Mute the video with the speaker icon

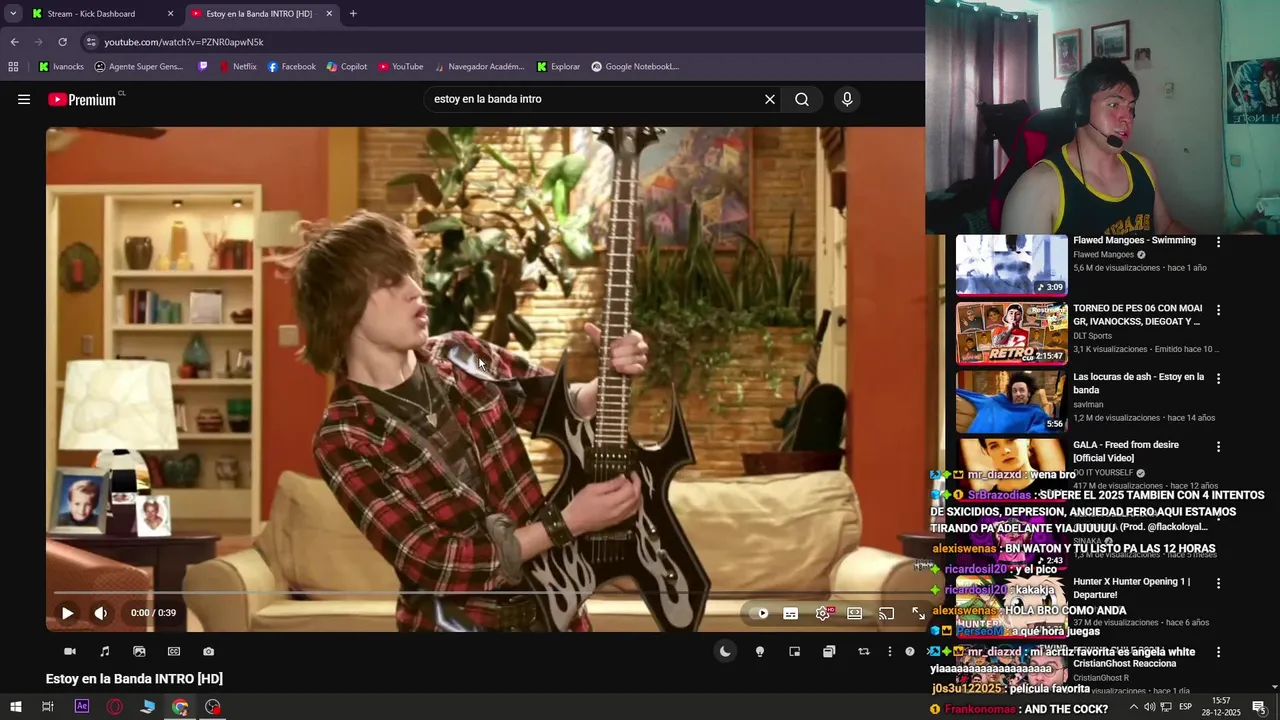point(101,613)
